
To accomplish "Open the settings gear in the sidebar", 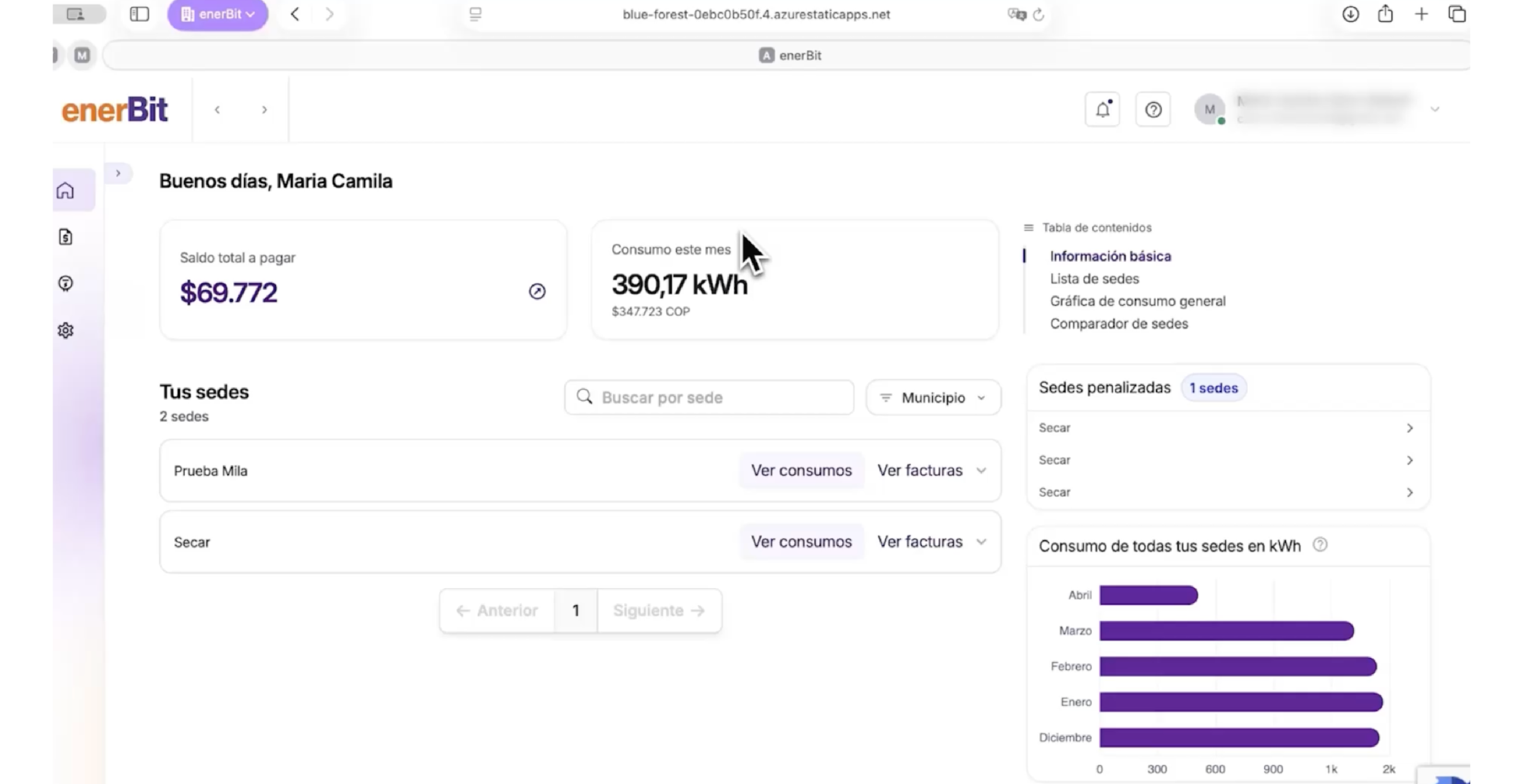I will coord(66,330).
